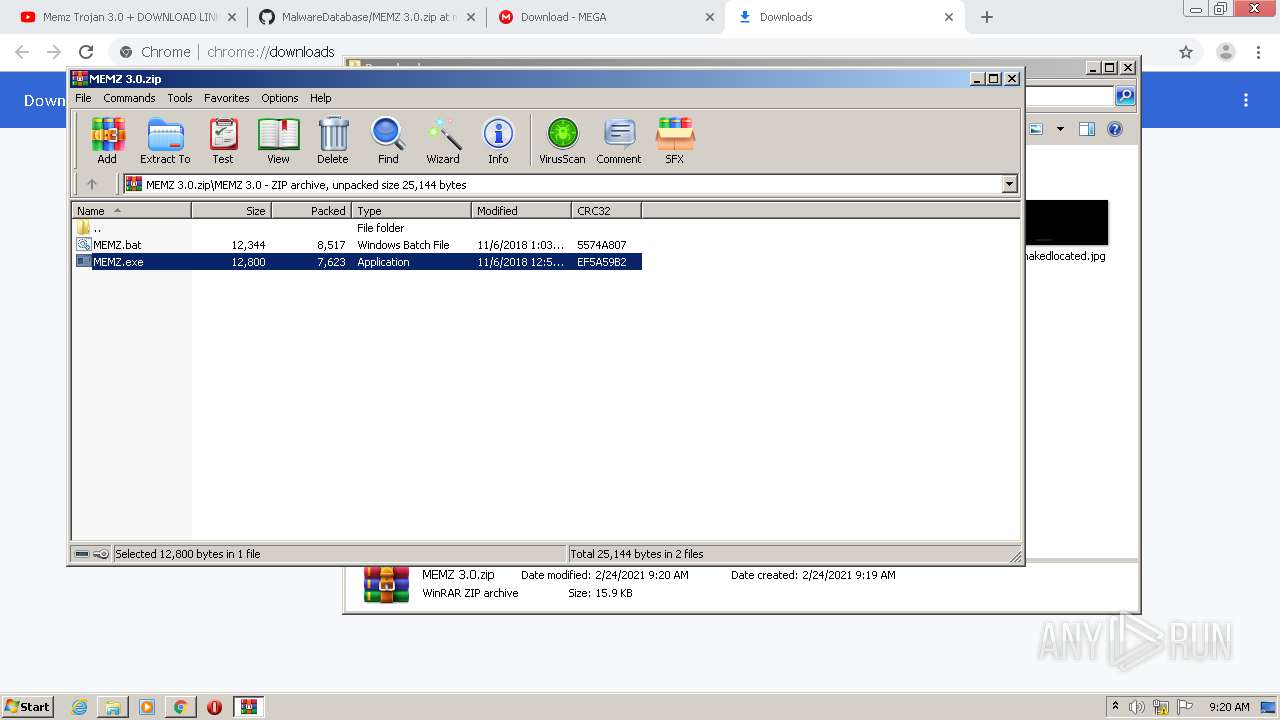Click status text 'Total 25,144 bytes in 2 files'
The width and height of the screenshot is (1280, 720).
[636, 554]
